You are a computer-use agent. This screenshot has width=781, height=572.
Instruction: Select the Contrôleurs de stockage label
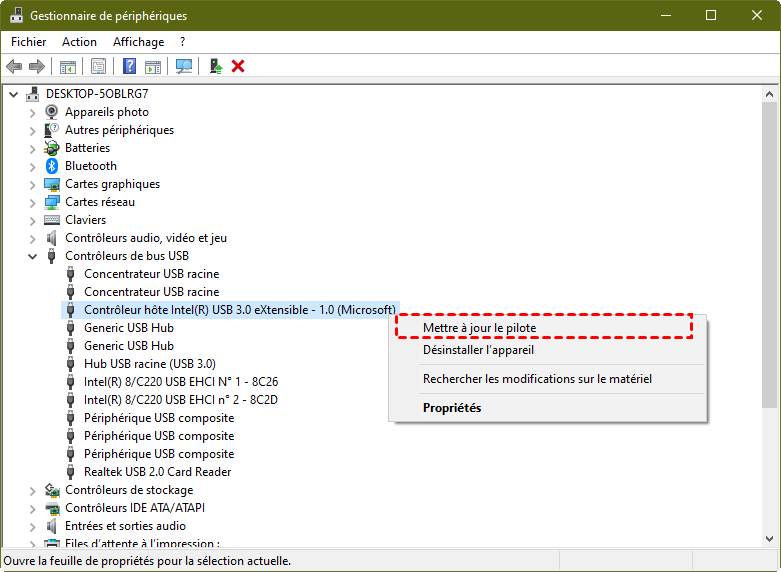click(129, 490)
